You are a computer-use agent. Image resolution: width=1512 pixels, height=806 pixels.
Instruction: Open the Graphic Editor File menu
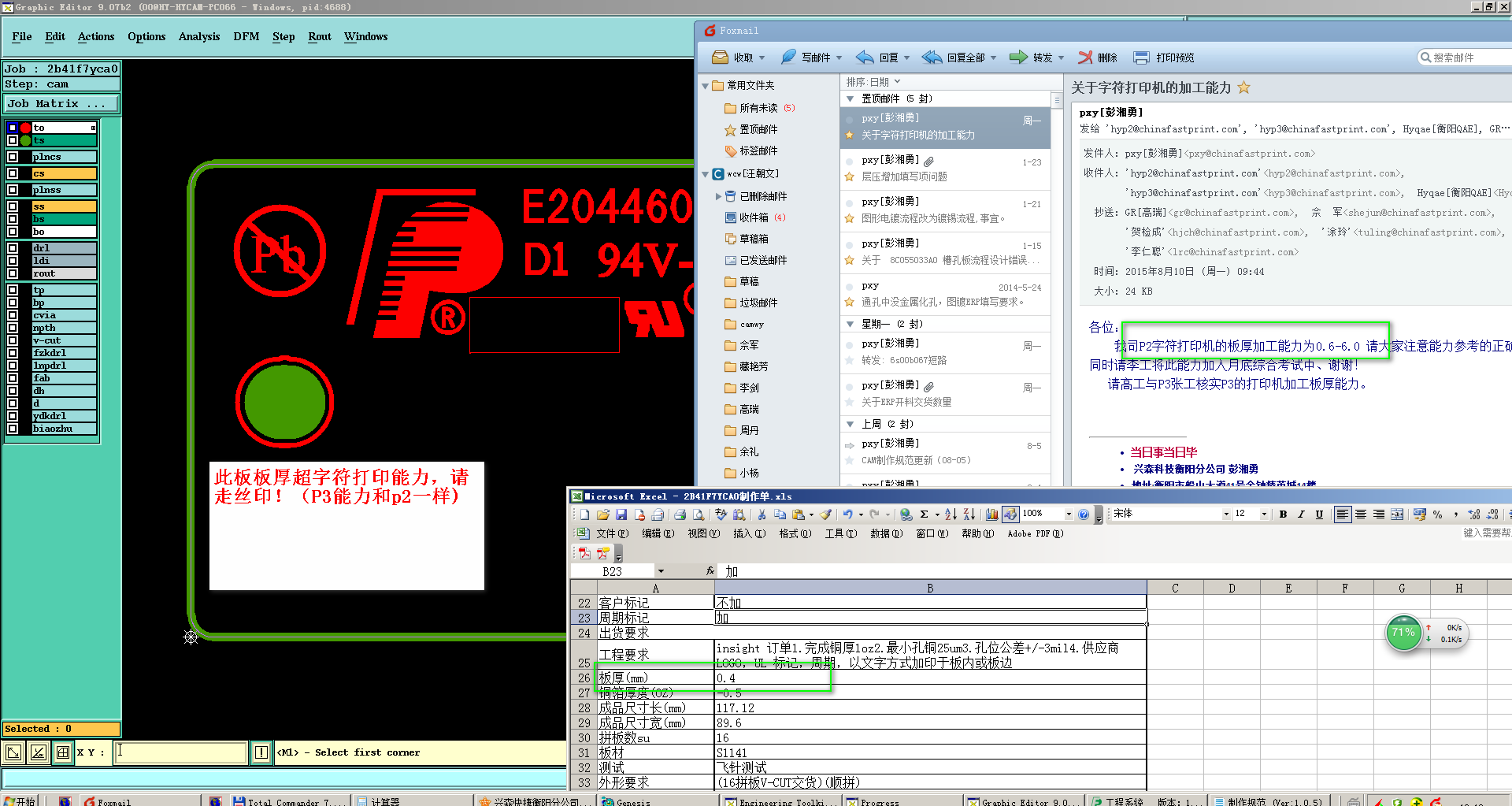click(x=22, y=37)
